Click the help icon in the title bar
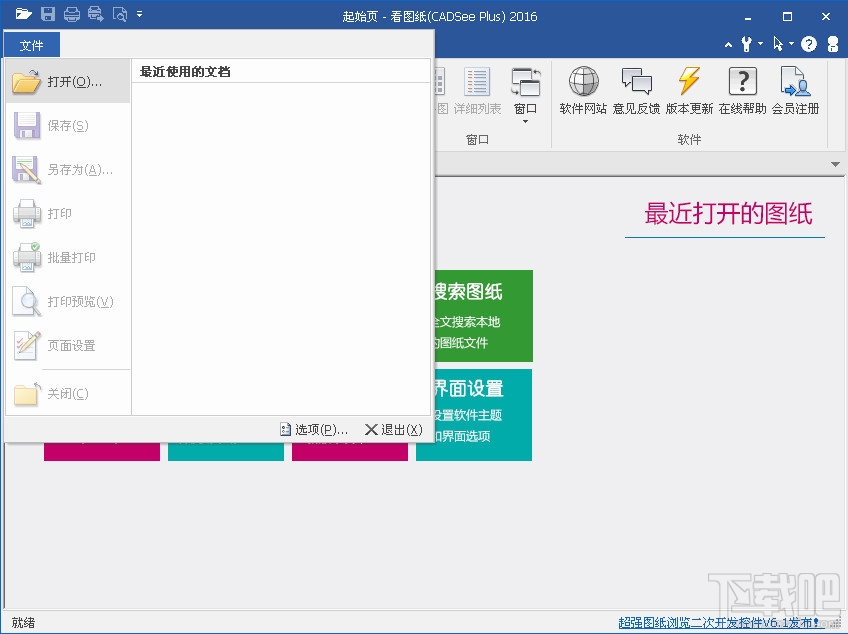This screenshot has width=848, height=634. (x=808, y=44)
